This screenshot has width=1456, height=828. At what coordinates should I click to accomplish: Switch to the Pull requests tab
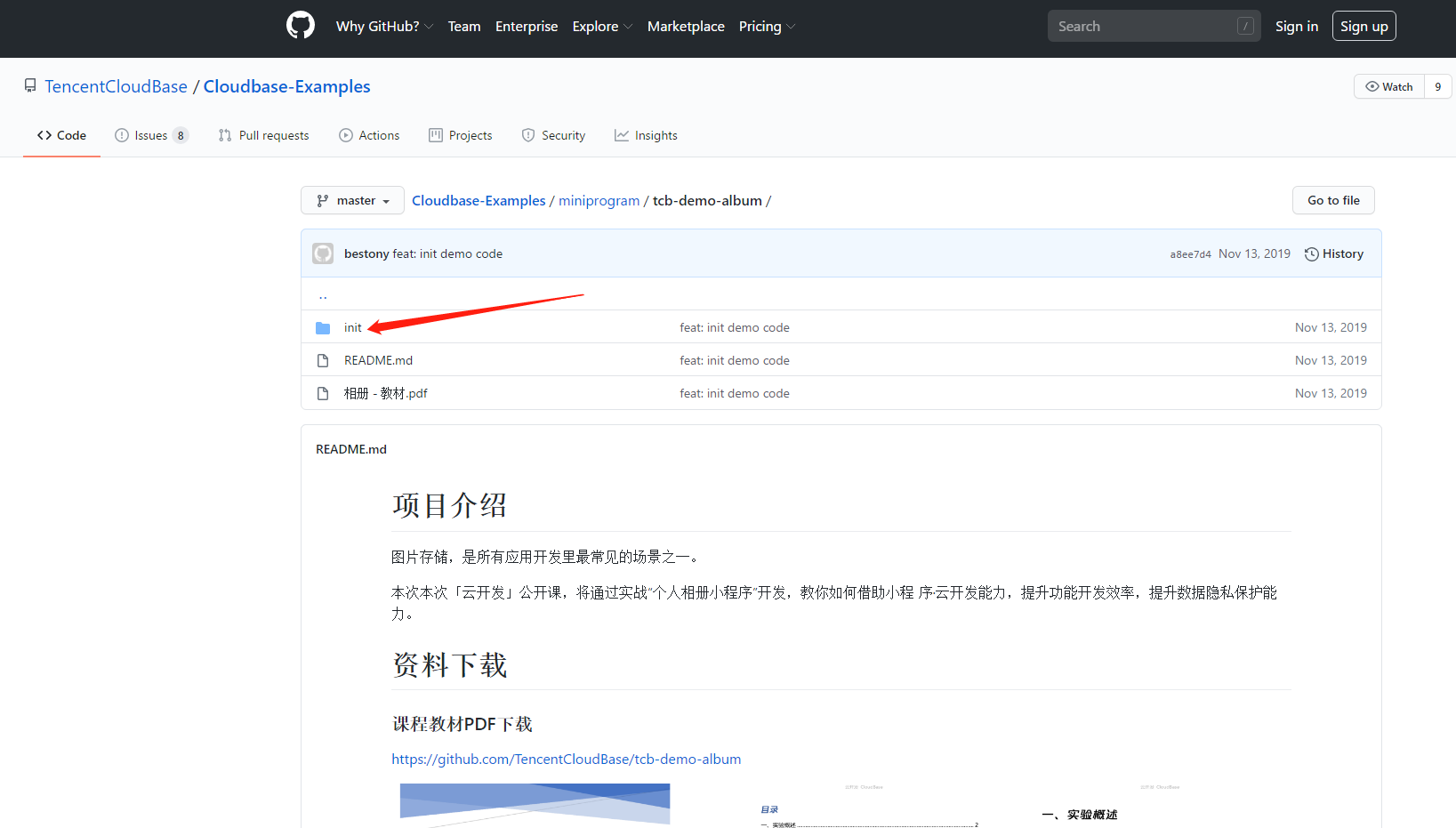(x=264, y=135)
